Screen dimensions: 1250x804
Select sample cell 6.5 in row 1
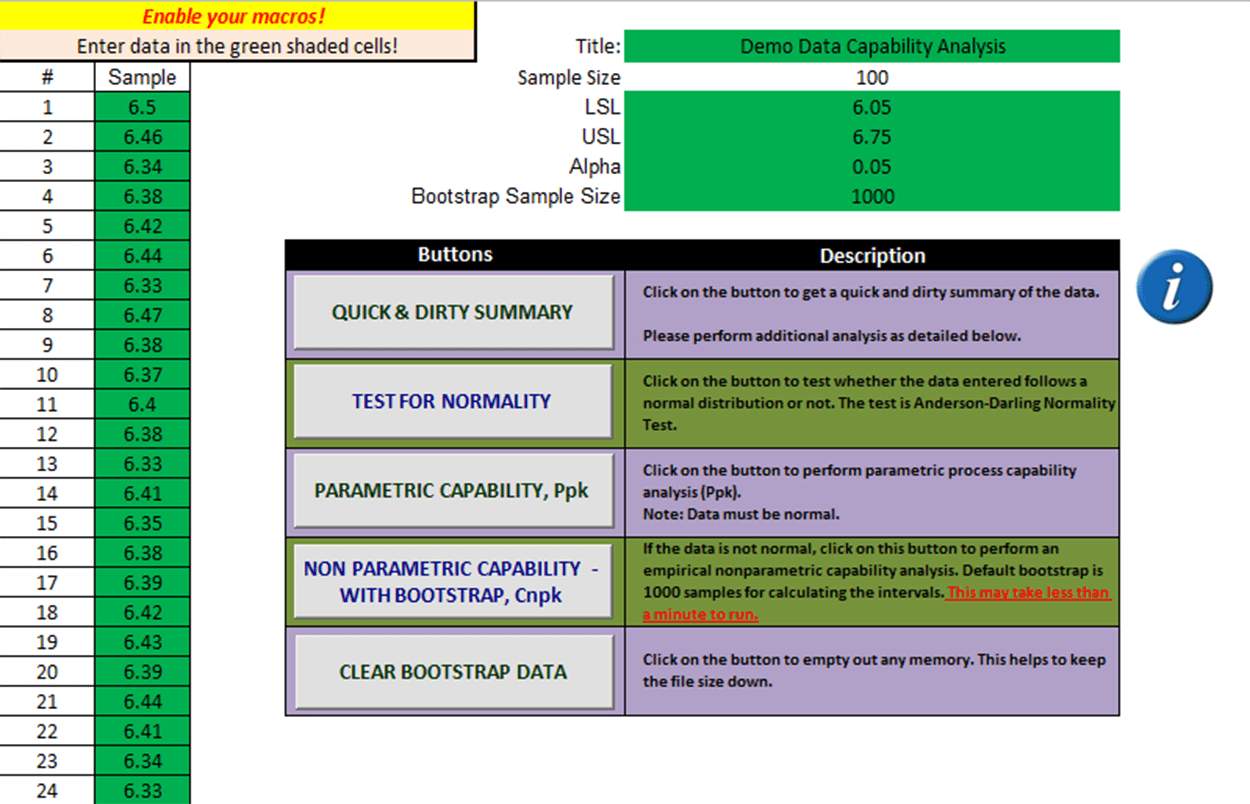[142, 107]
